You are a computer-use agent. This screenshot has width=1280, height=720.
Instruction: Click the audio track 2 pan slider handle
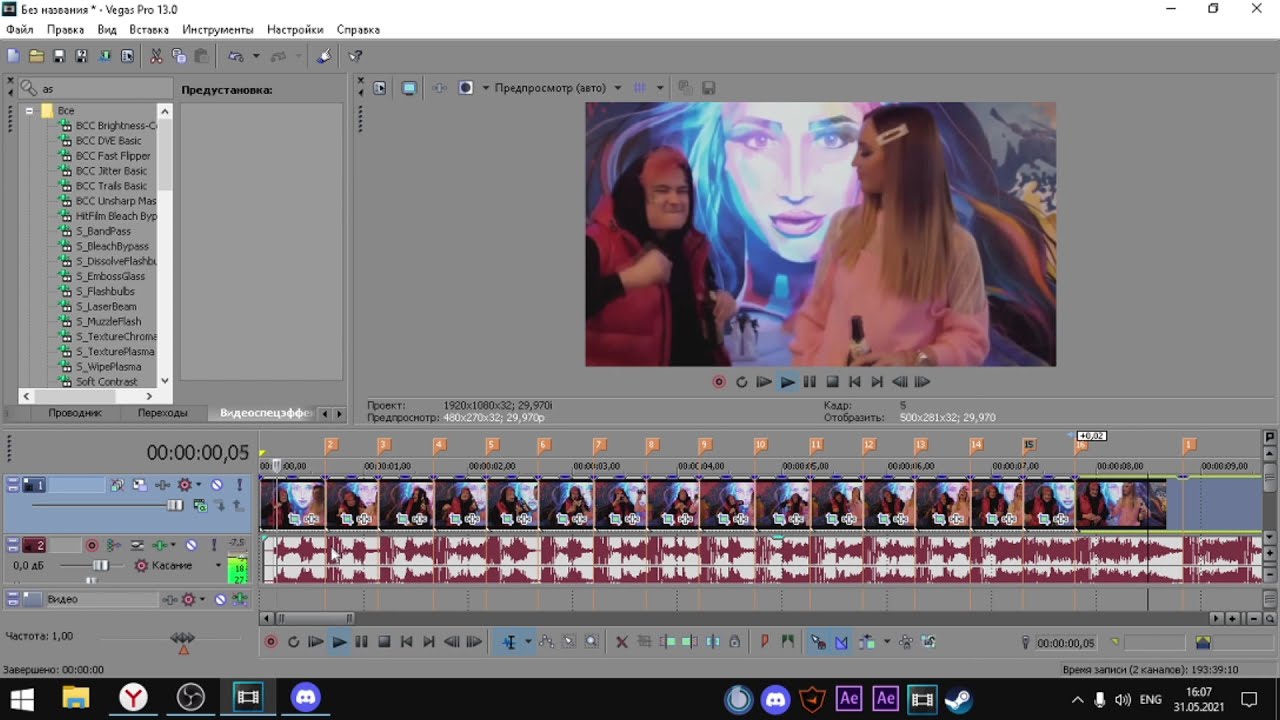(x=91, y=580)
